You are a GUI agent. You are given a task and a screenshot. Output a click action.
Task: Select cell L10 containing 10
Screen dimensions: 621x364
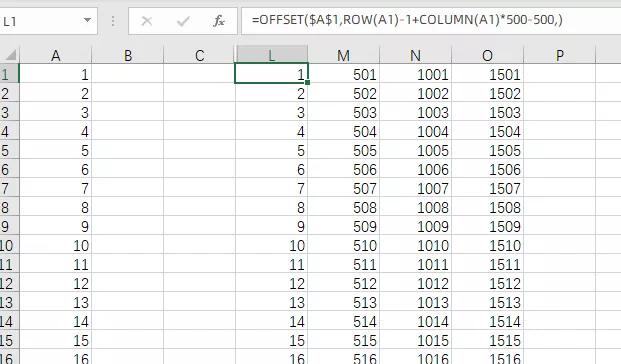pos(272,245)
